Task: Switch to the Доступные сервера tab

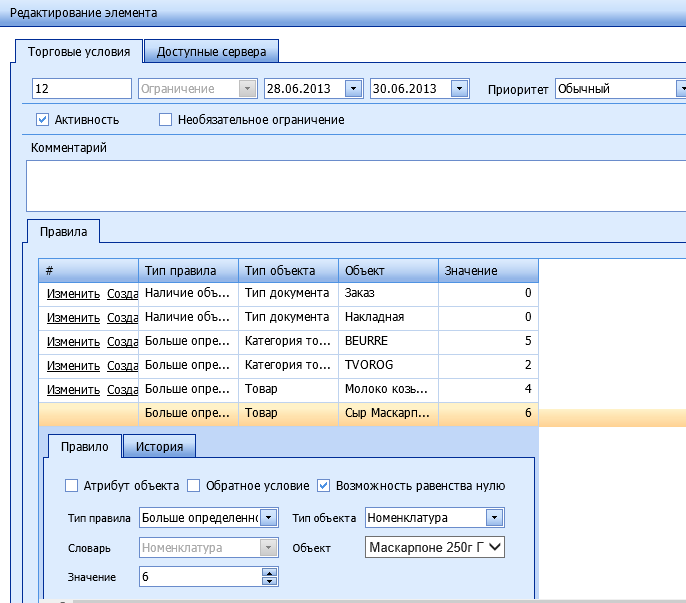Action: [x=211, y=51]
